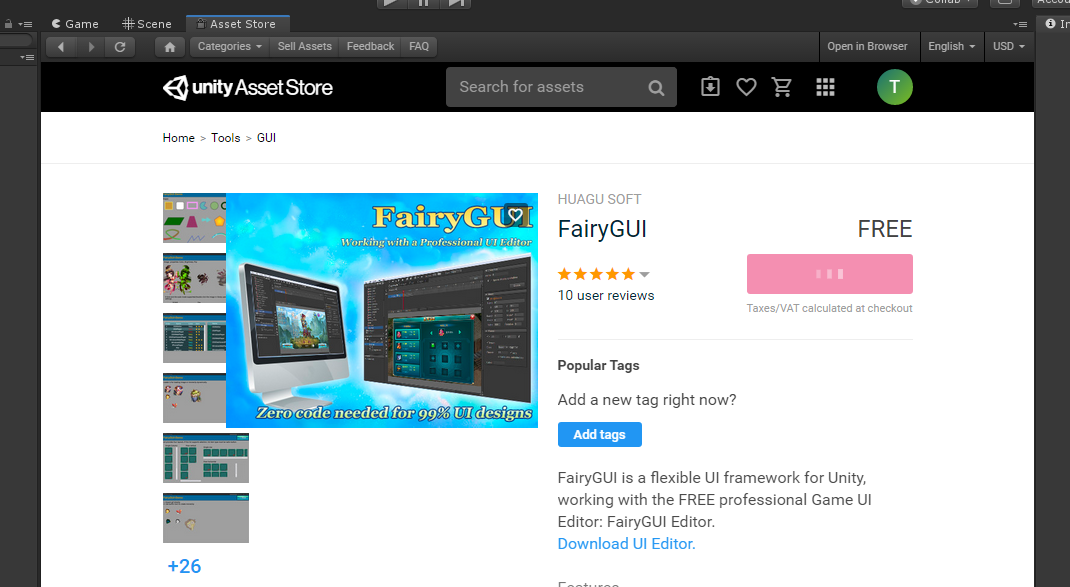The width and height of the screenshot is (1070, 587).
Task: Open the FAQ menu item
Action: click(x=419, y=46)
